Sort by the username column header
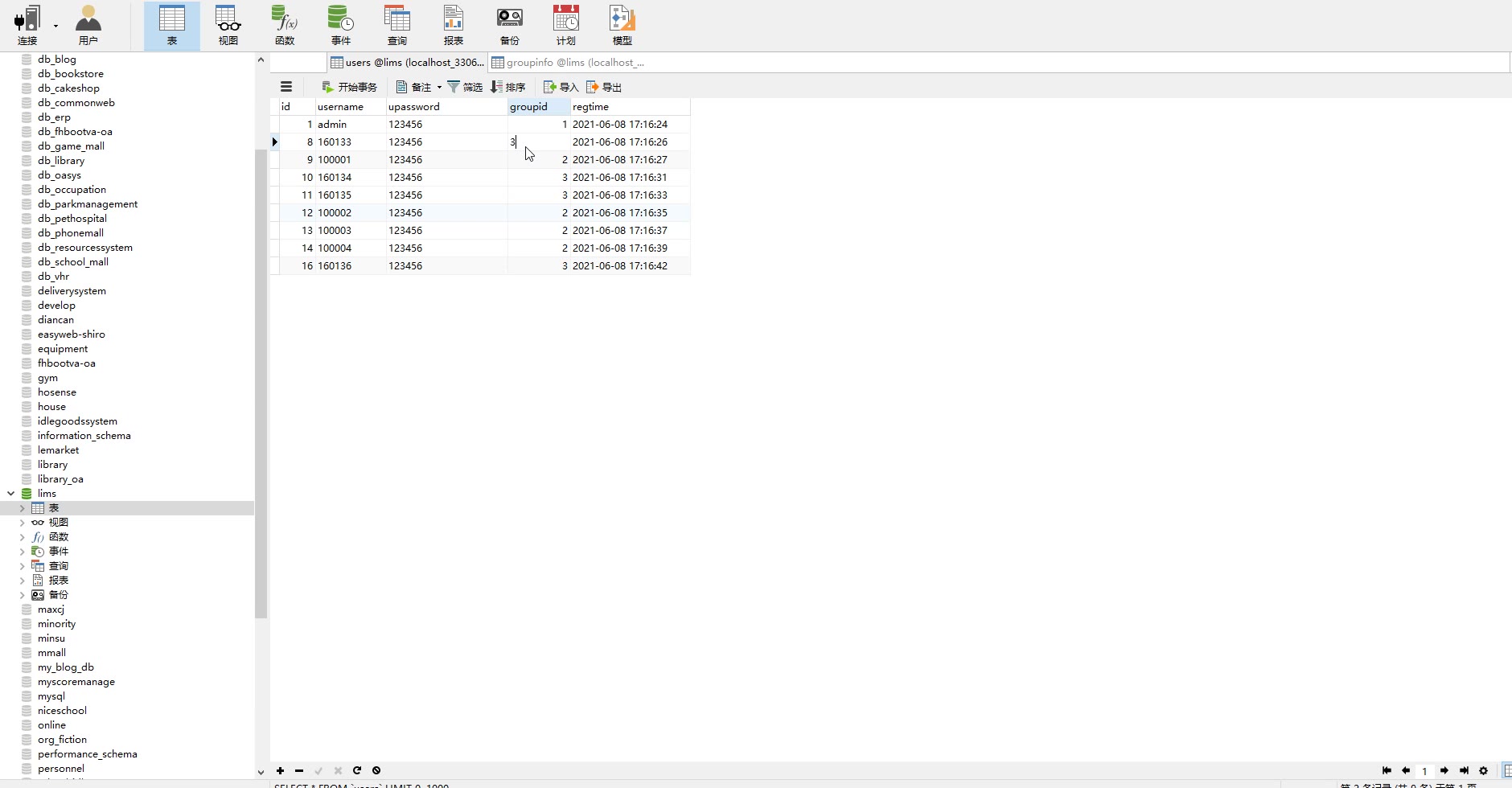The image size is (1512, 788). click(351, 107)
